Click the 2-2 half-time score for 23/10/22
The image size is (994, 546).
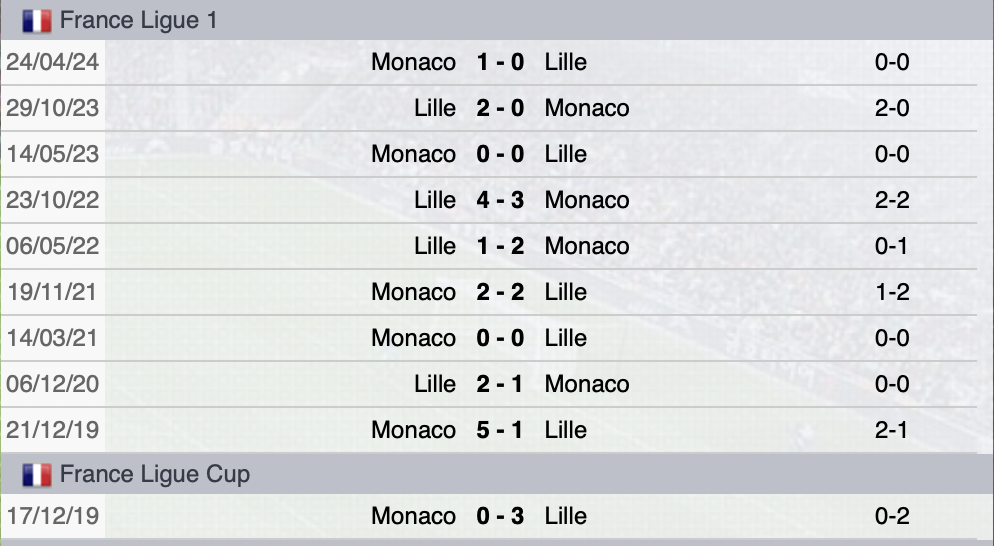891,200
